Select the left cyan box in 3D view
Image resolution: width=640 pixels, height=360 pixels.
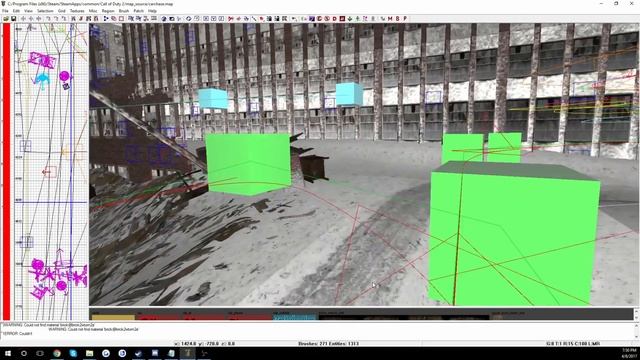[x=213, y=98]
